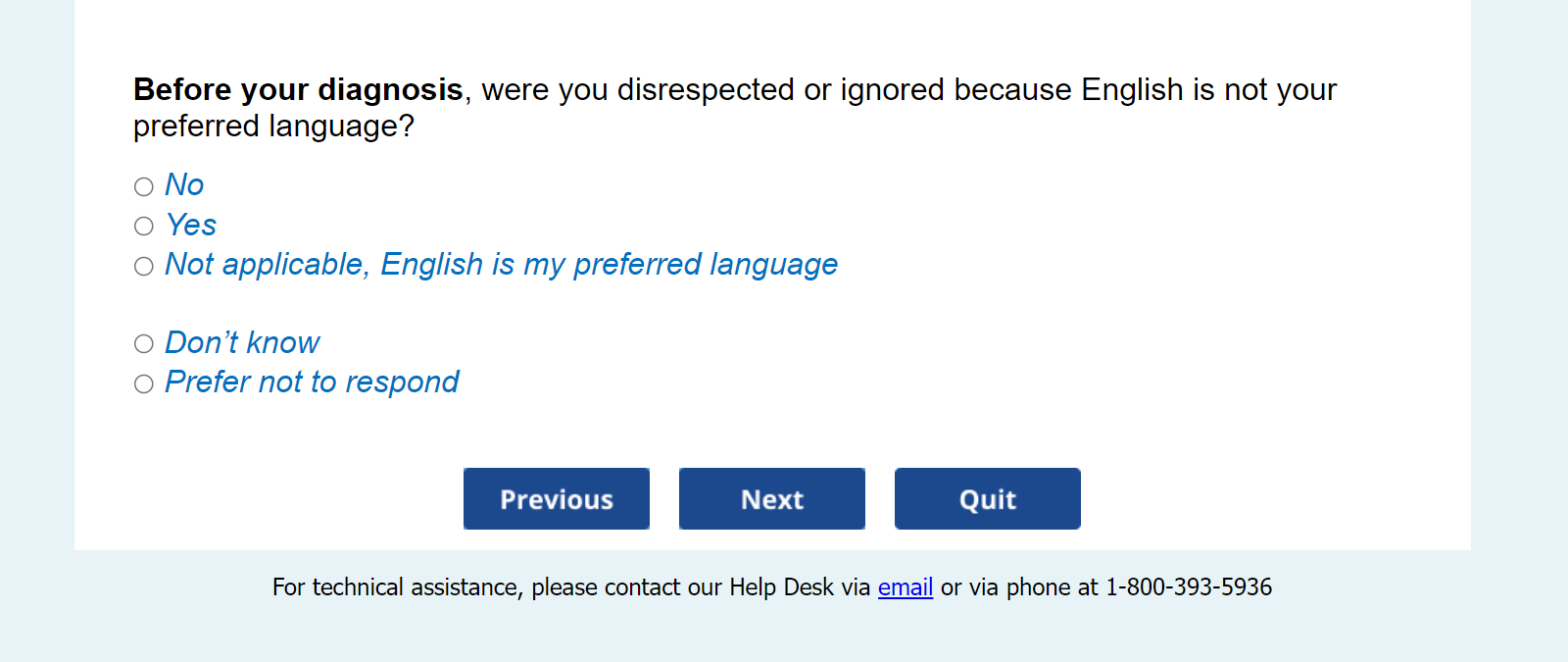Go back with the Previous button
Viewport: 1568px width, 662px height.
pyautogui.click(x=557, y=499)
